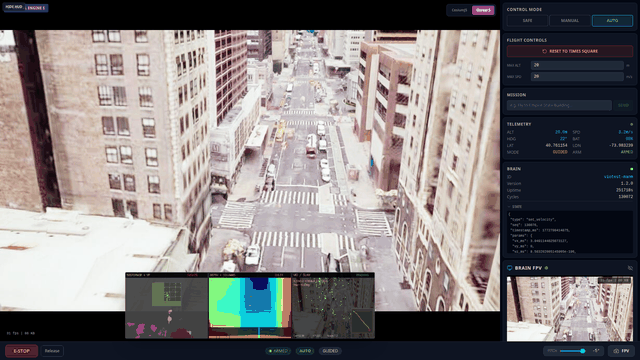Viewport: 640px width, 360px height.
Task: Click the Brain Uptime value
Action: [x=624, y=190]
